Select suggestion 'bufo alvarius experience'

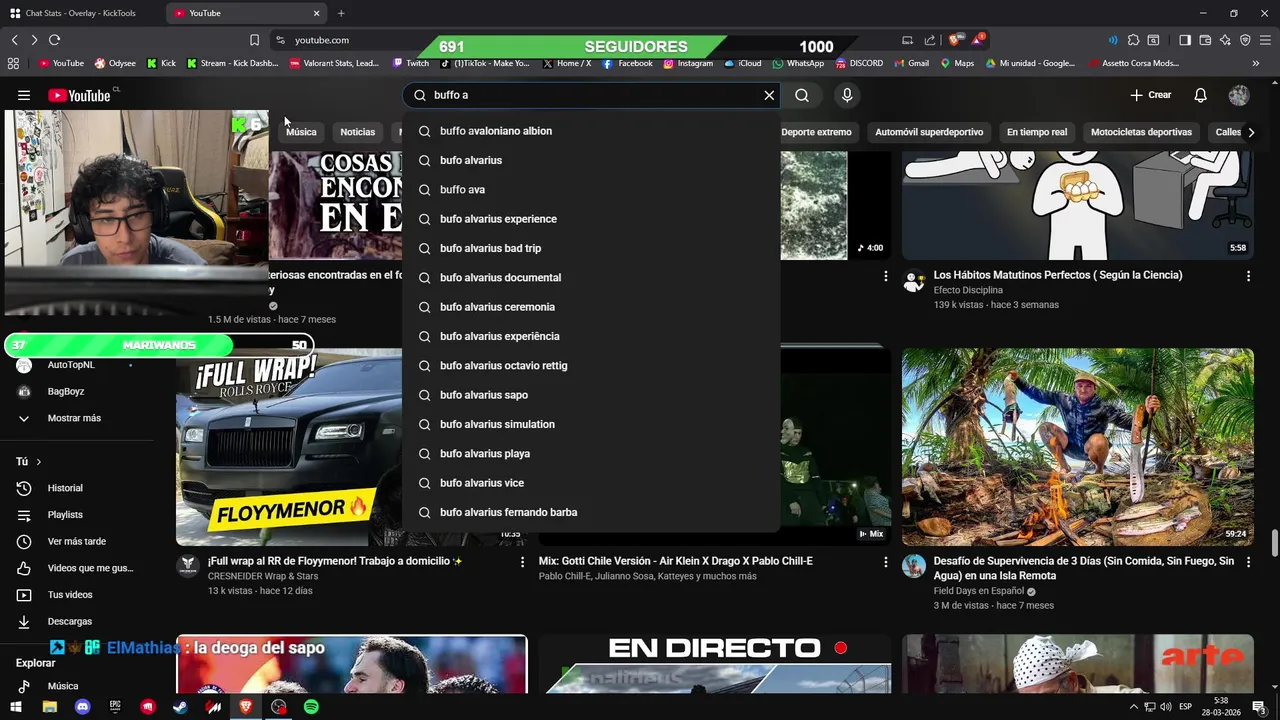point(591,219)
